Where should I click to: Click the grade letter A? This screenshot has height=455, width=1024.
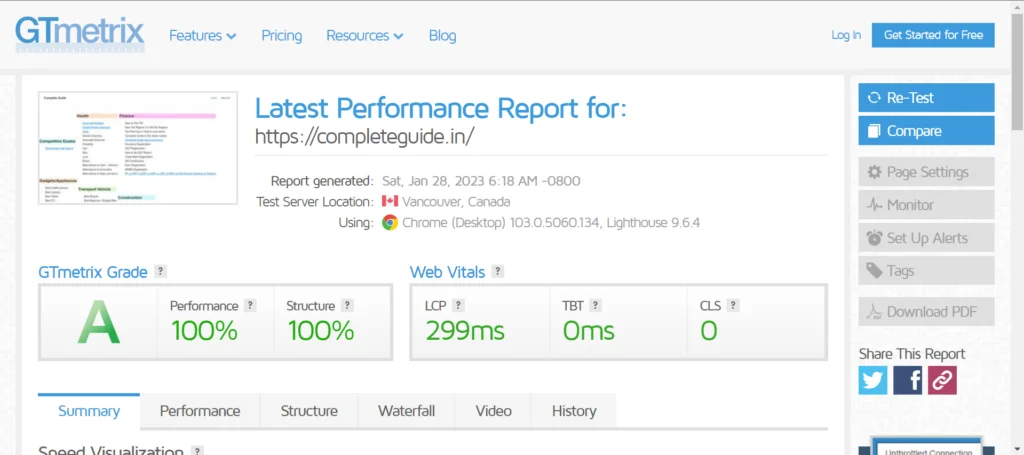coord(99,322)
